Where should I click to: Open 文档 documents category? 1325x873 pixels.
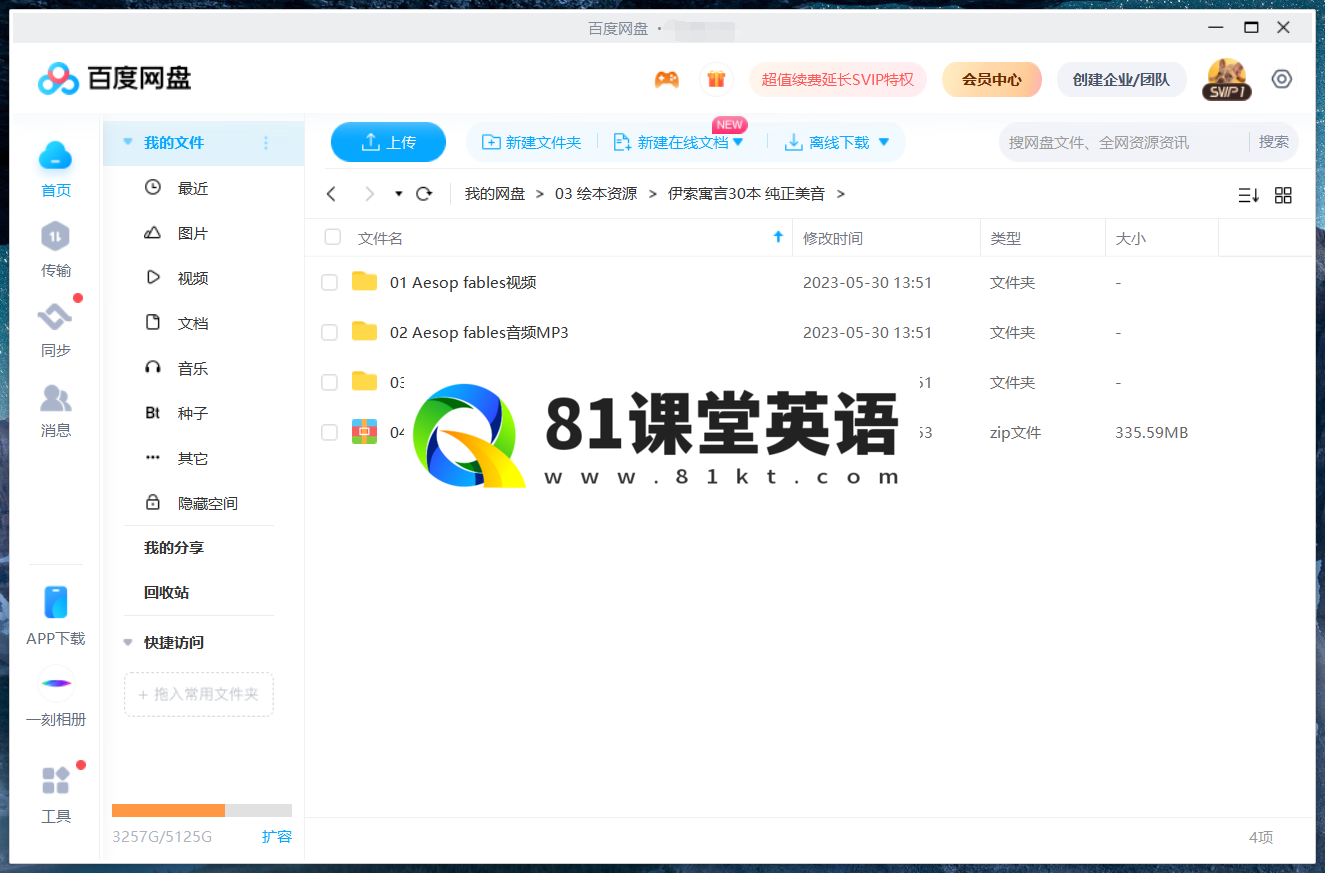(193, 323)
